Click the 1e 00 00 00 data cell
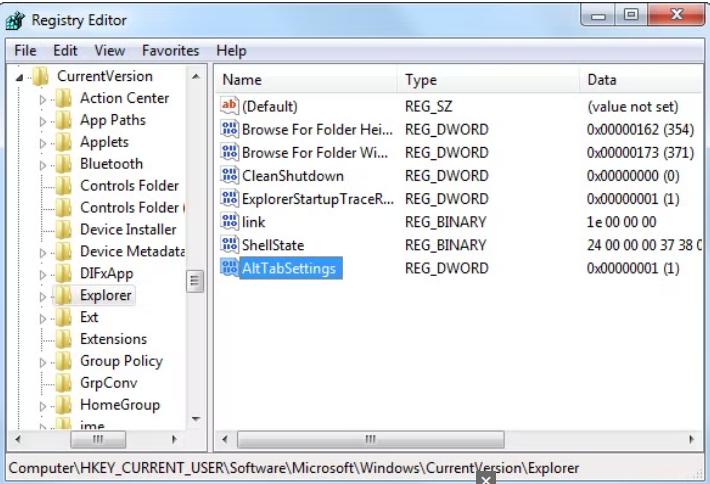710x484 pixels. 621,222
